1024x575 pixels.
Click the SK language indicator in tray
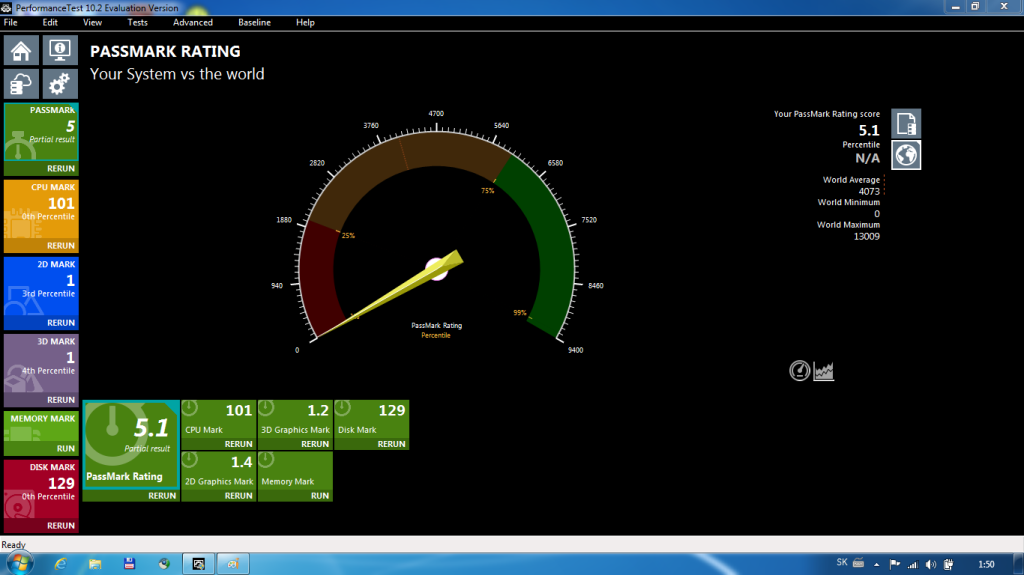[x=842, y=563]
